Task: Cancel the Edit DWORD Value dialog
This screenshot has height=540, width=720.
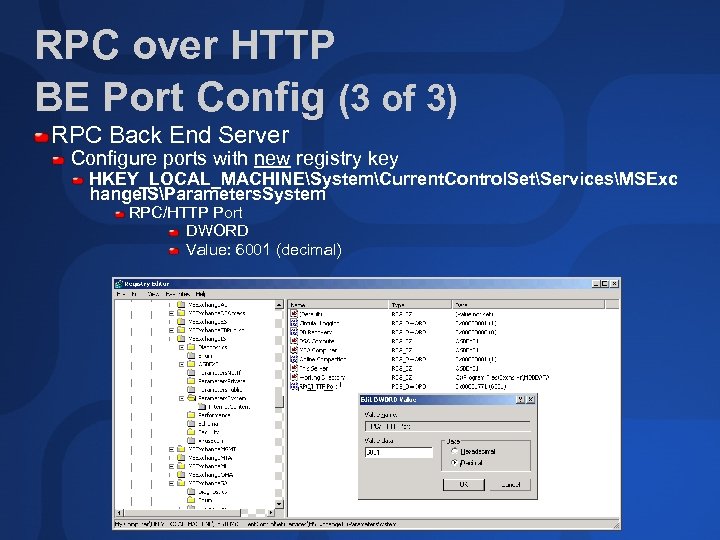Action: tap(511, 484)
